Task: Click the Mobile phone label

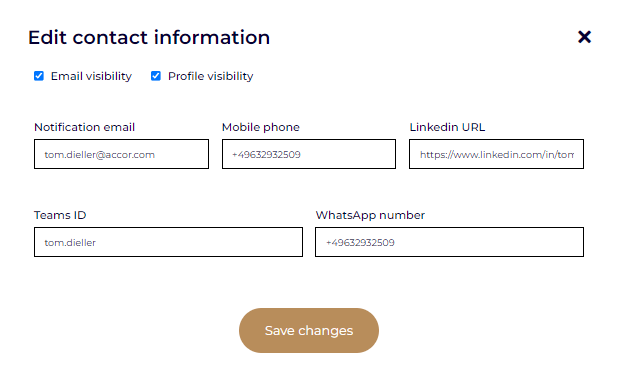Action: [261, 127]
